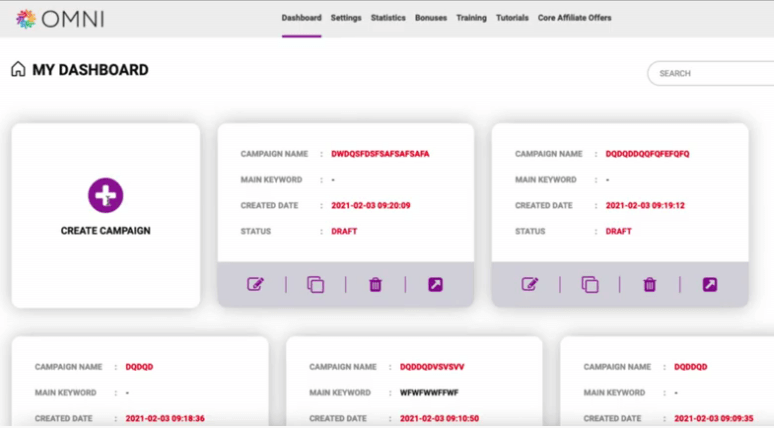Edit the DWDQSFDSFSAFSAFSAFA campaign

pos(255,284)
